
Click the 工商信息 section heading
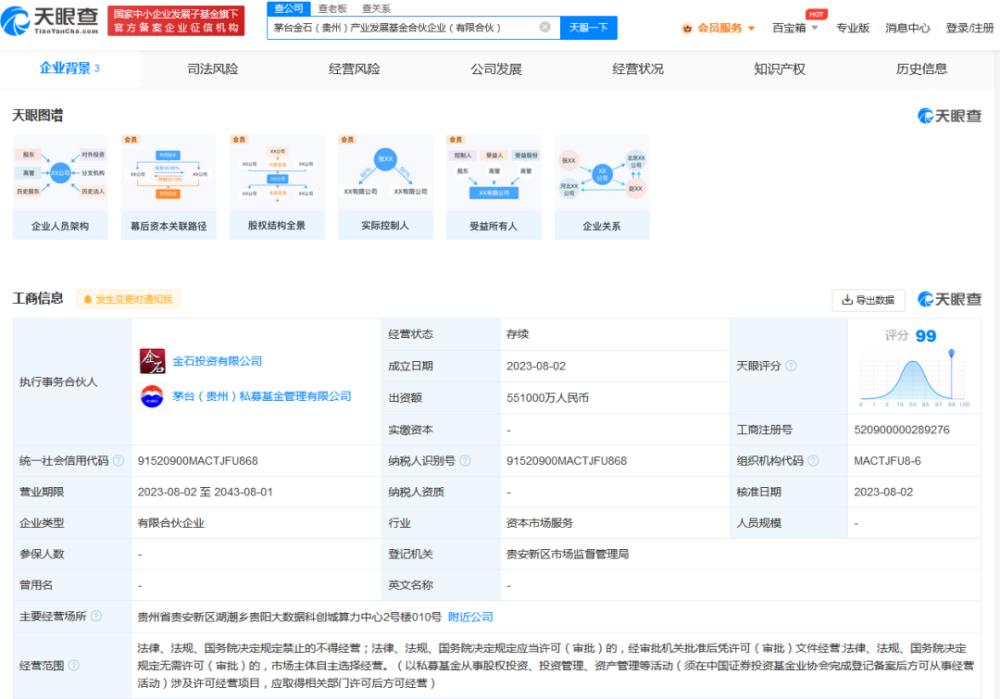[38, 298]
